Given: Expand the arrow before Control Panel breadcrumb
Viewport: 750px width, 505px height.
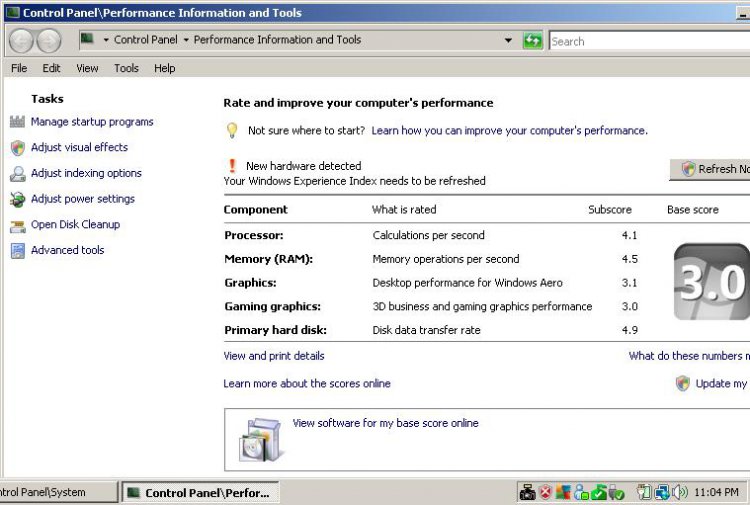Looking at the screenshot, I should coord(106,40).
